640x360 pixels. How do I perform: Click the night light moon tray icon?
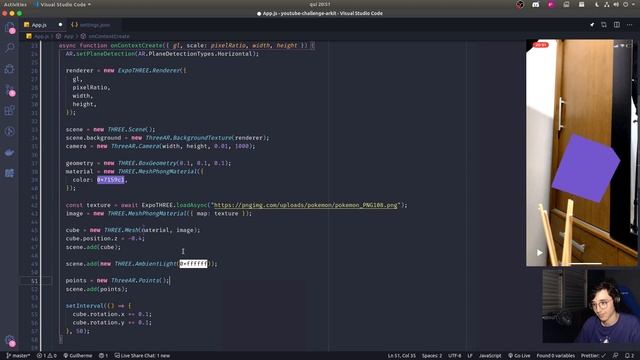597,4
